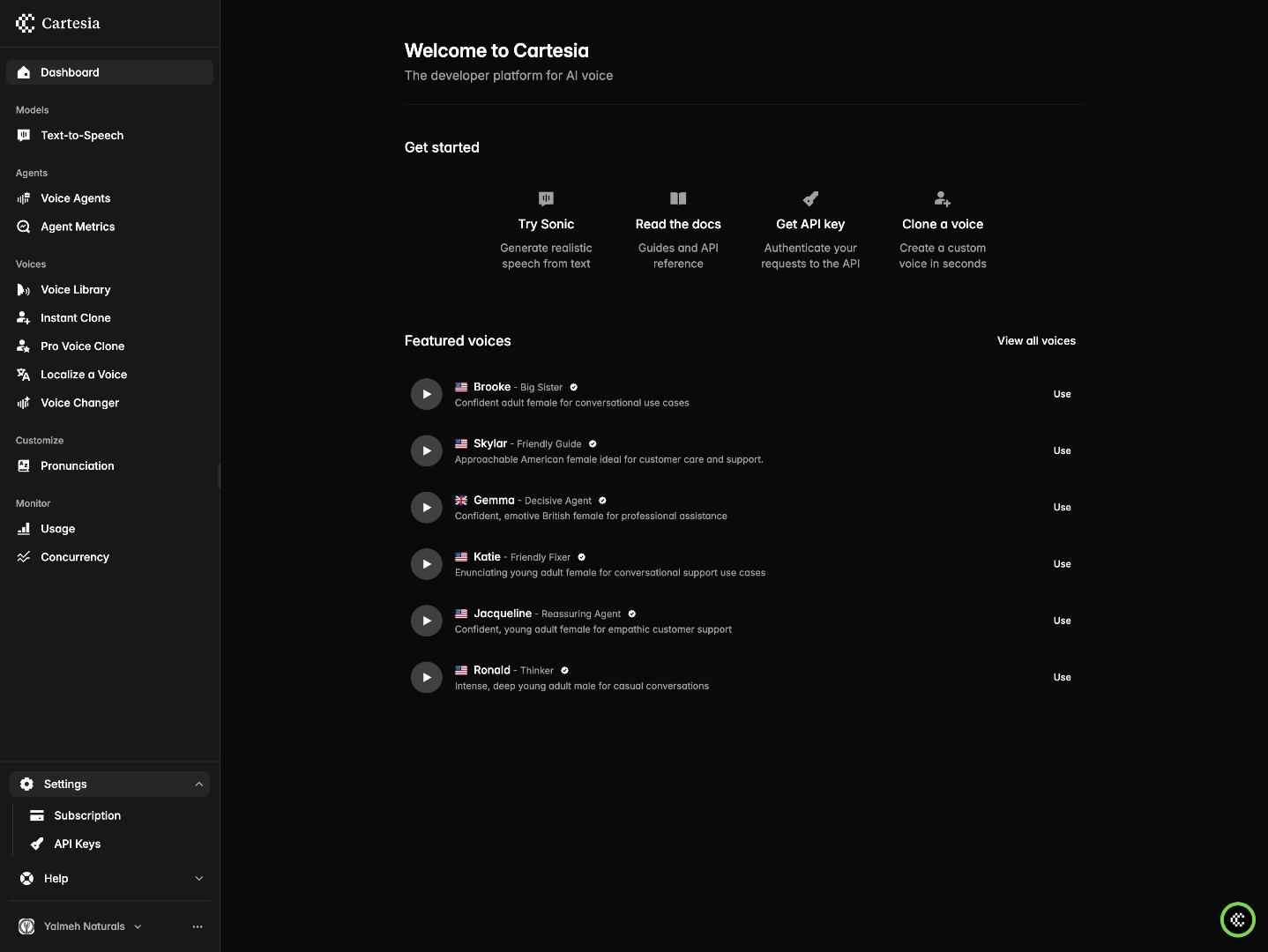The image size is (1268, 952).
Task: Use the Brooke voice
Action: (1062, 394)
